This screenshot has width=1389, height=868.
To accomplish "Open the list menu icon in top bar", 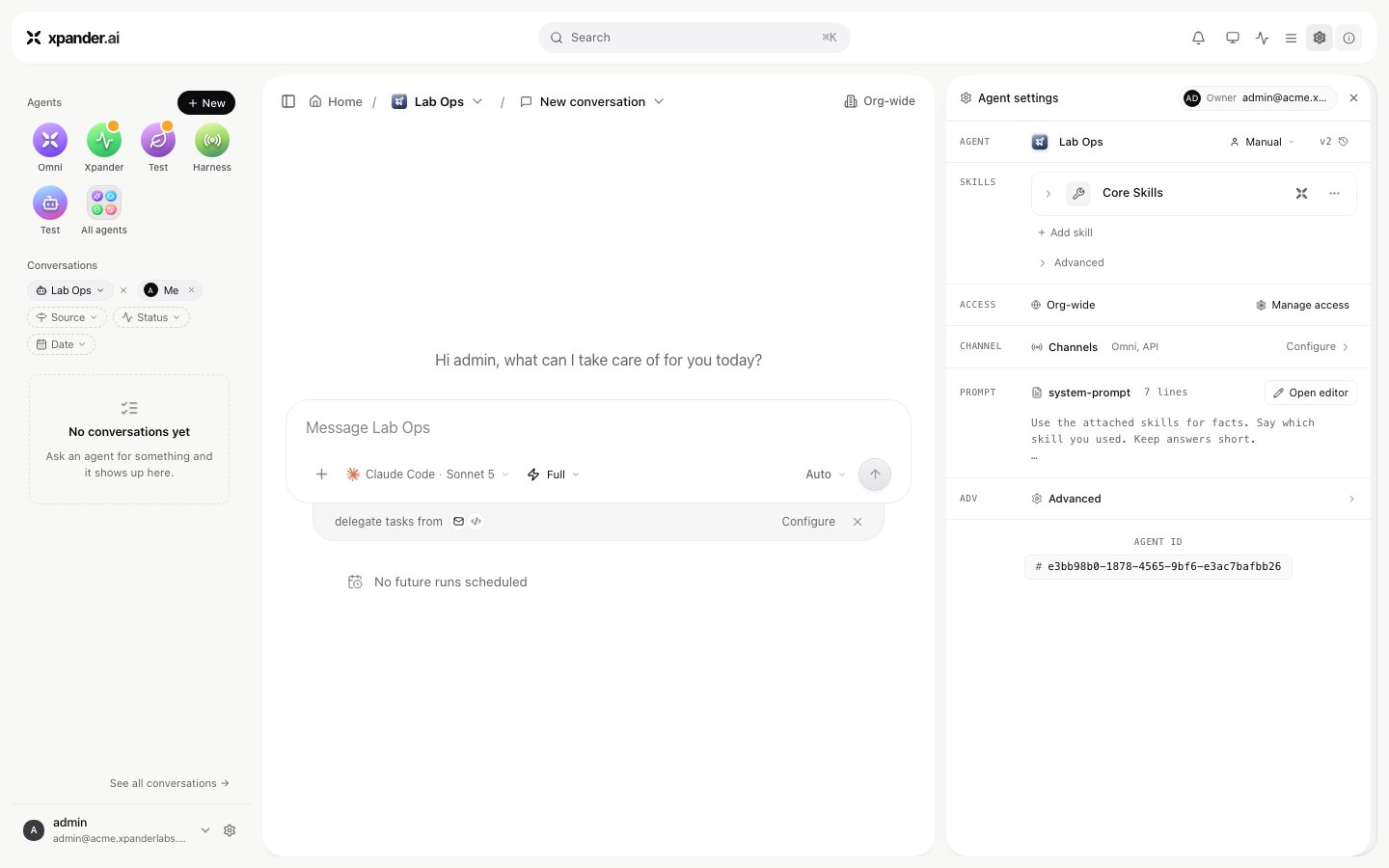I will (x=1291, y=38).
